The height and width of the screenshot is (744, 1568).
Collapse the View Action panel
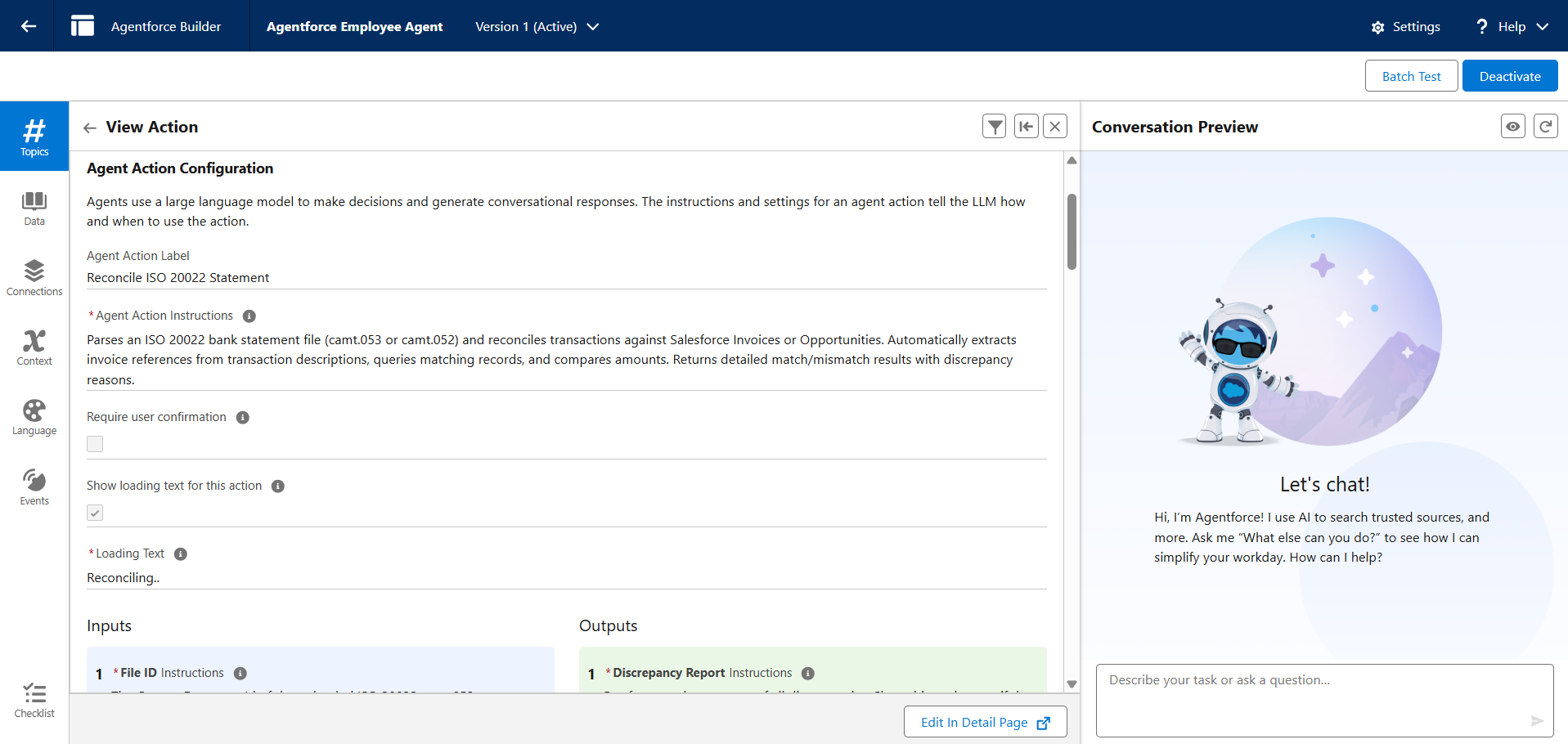[1026, 126]
